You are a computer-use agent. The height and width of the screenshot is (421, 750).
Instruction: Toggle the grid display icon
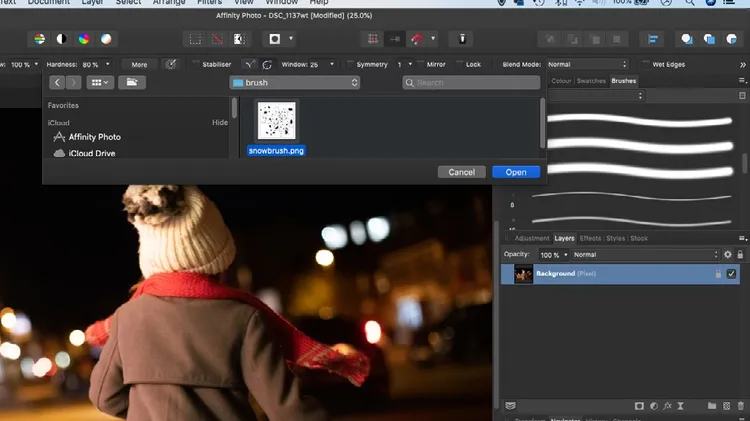pyautogui.click(x=373, y=39)
